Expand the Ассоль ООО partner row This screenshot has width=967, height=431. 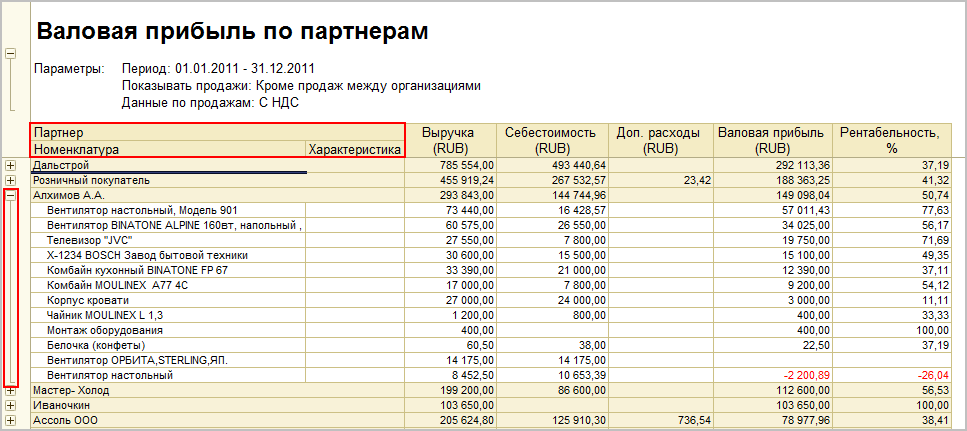(x=11, y=420)
